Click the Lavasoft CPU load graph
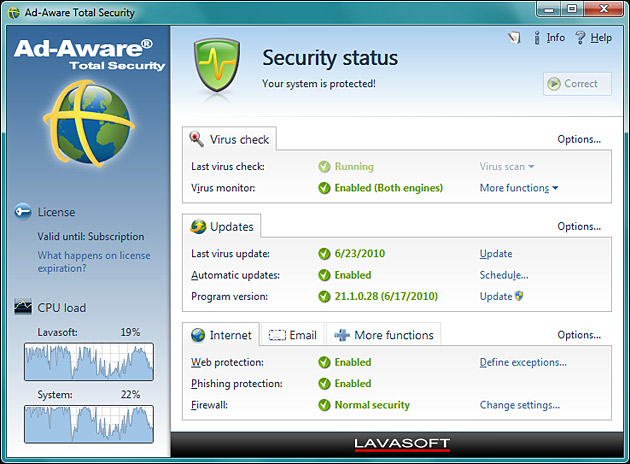Viewport: 630px width, 464px height. coord(89,362)
